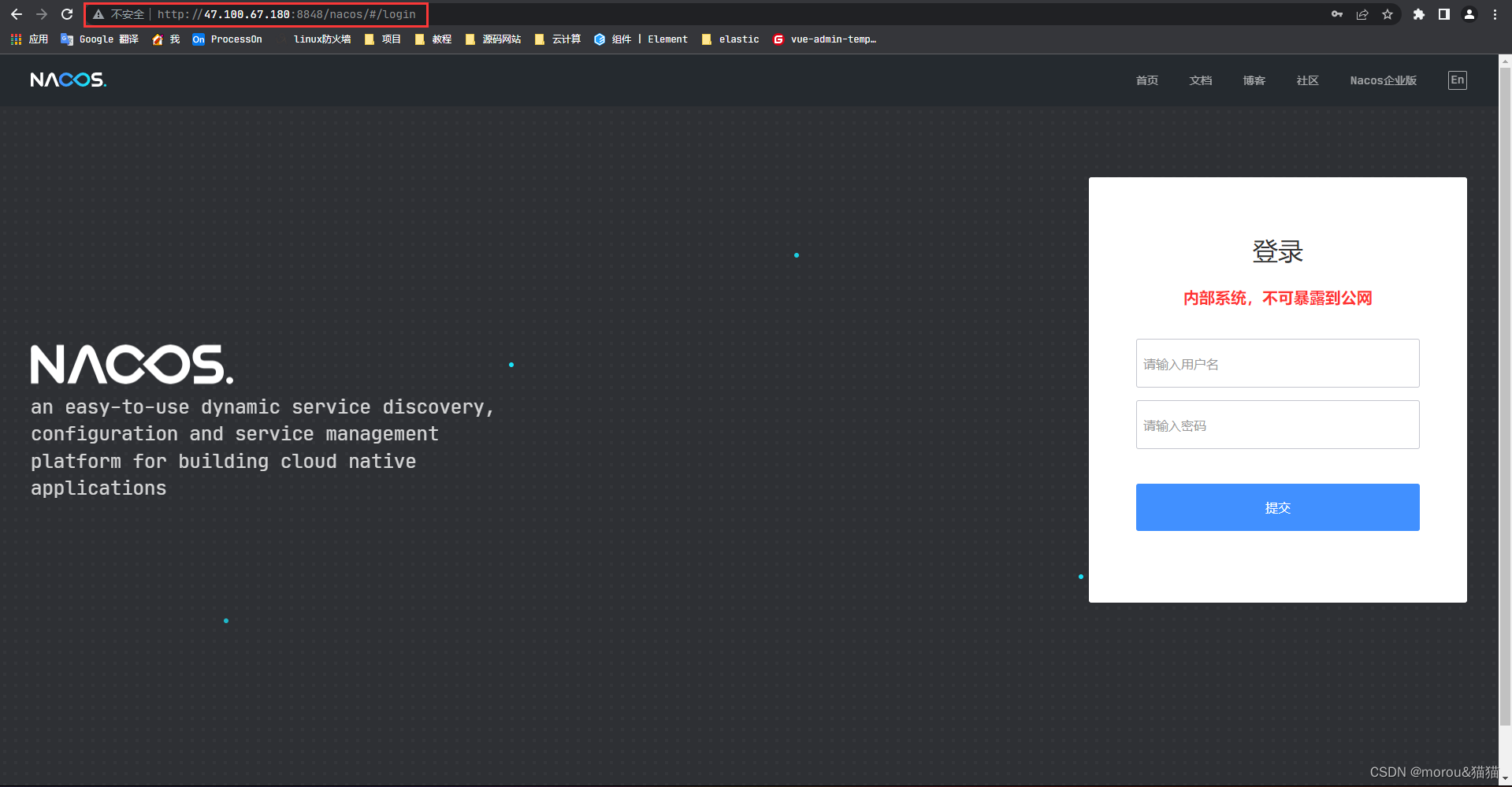Click the scrollbar down arrow

[1506, 779]
